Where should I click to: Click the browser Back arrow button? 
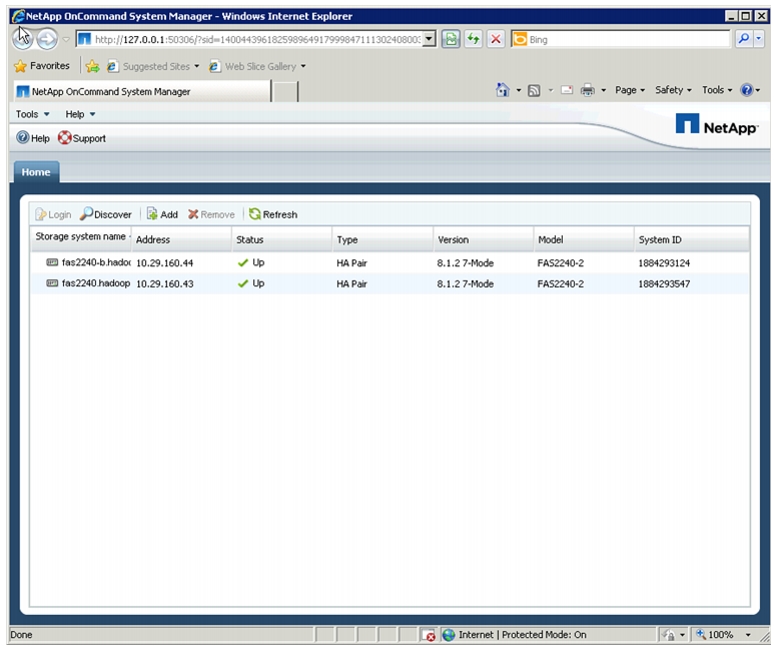pyautogui.click(x=23, y=38)
